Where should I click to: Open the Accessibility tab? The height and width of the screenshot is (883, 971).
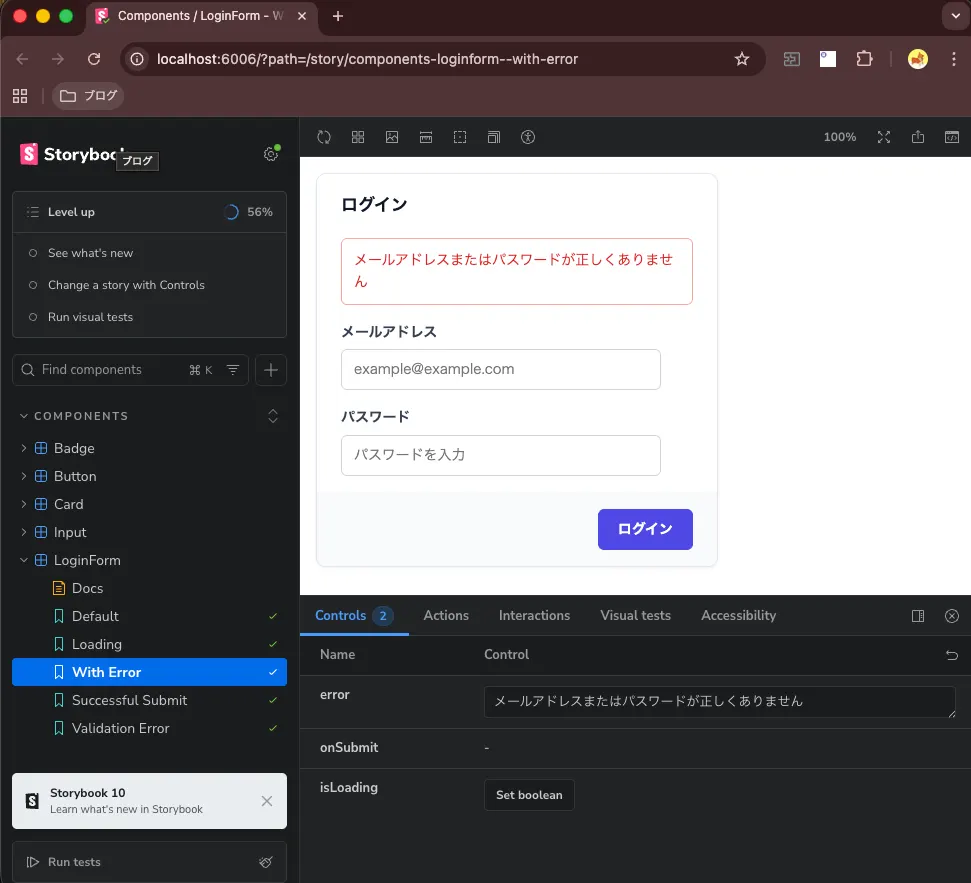tap(738, 615)
